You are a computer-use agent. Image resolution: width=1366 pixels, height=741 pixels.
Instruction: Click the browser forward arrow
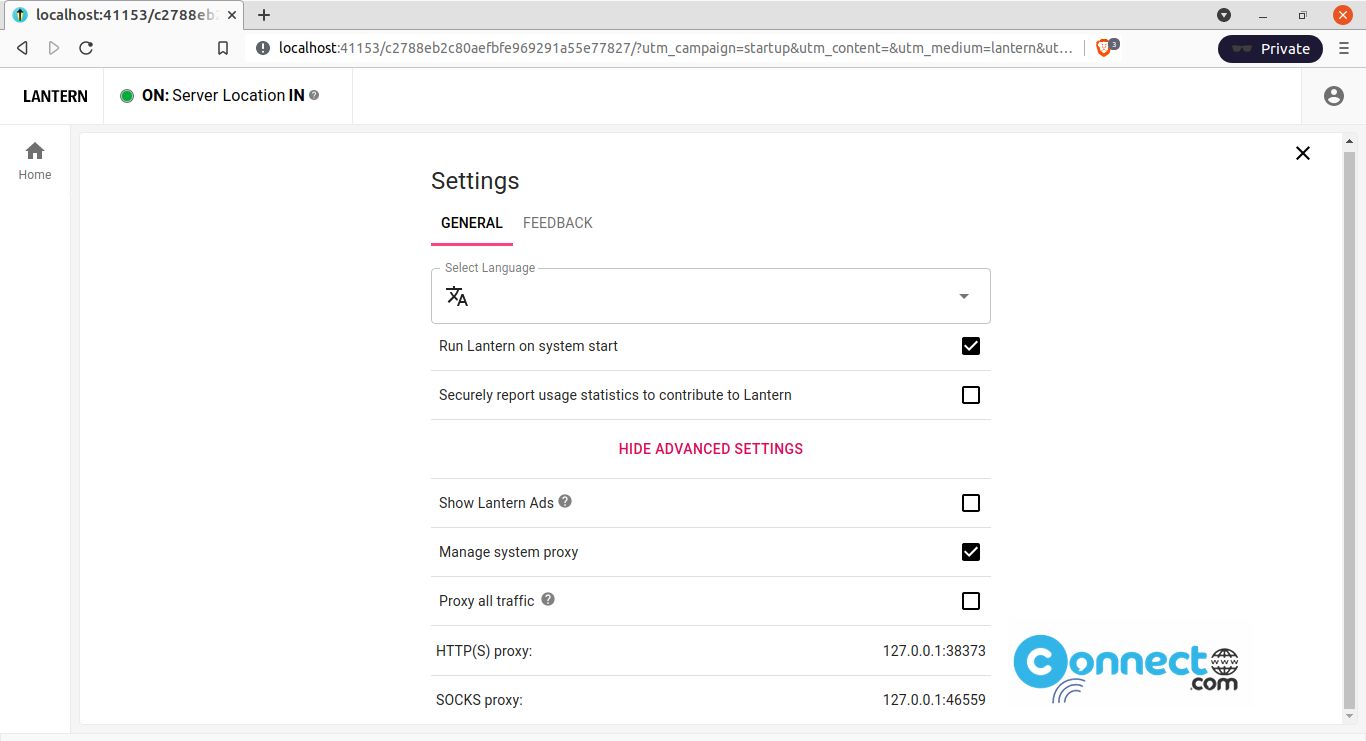pos(54,48)
